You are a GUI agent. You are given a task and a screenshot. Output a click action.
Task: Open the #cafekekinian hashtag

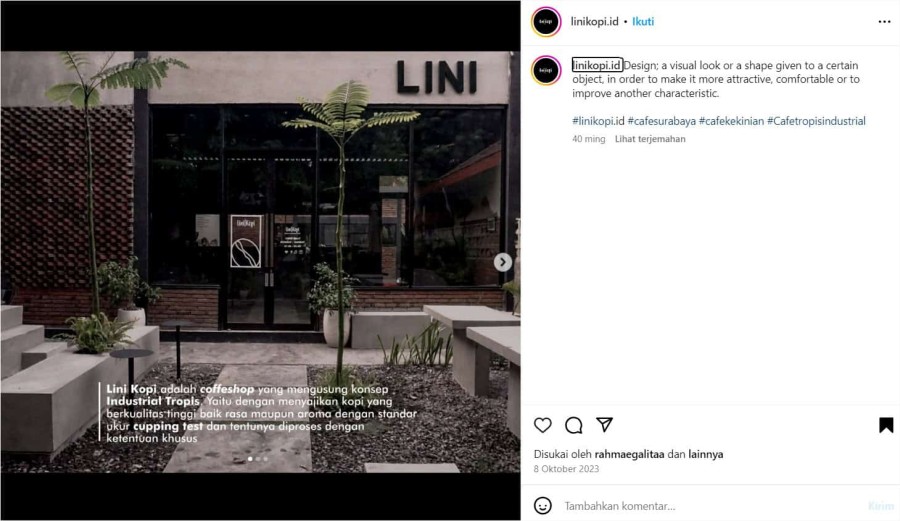tap(731, 121)
